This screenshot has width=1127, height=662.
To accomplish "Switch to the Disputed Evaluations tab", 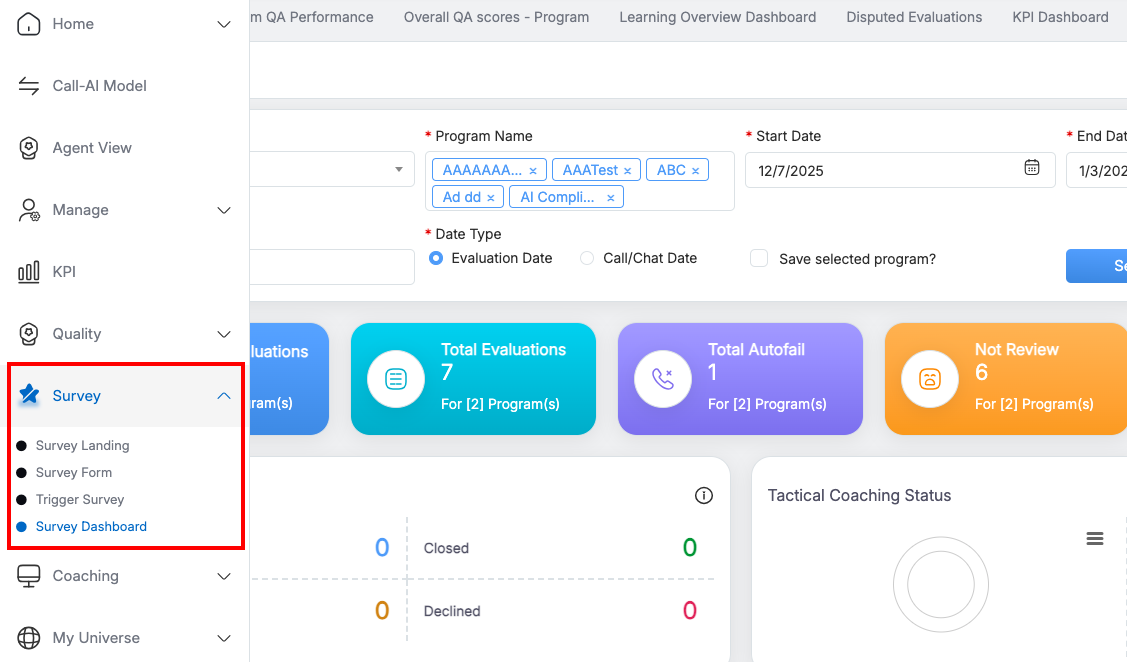I will click(914, 17).
